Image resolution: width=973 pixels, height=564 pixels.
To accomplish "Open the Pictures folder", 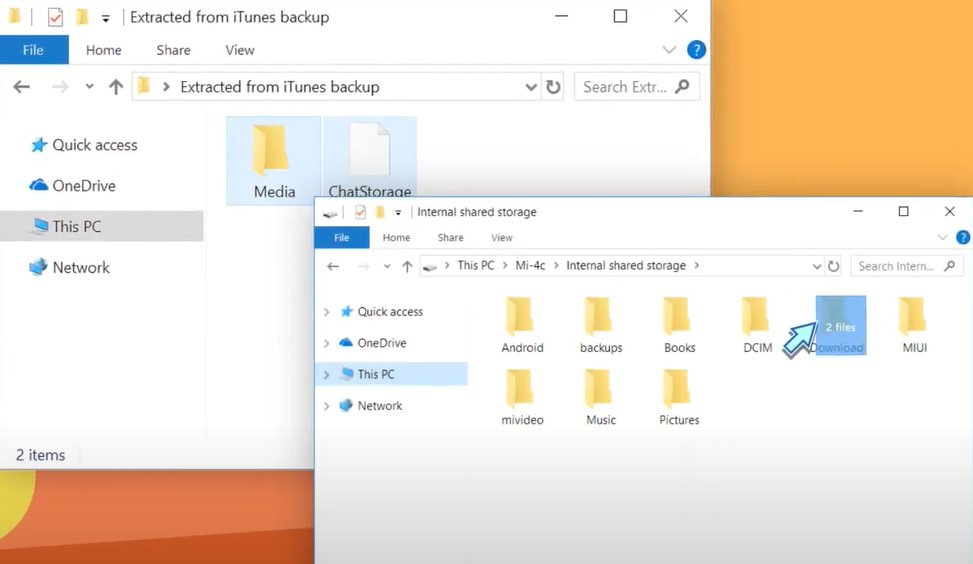I will [x=679, y=398].
